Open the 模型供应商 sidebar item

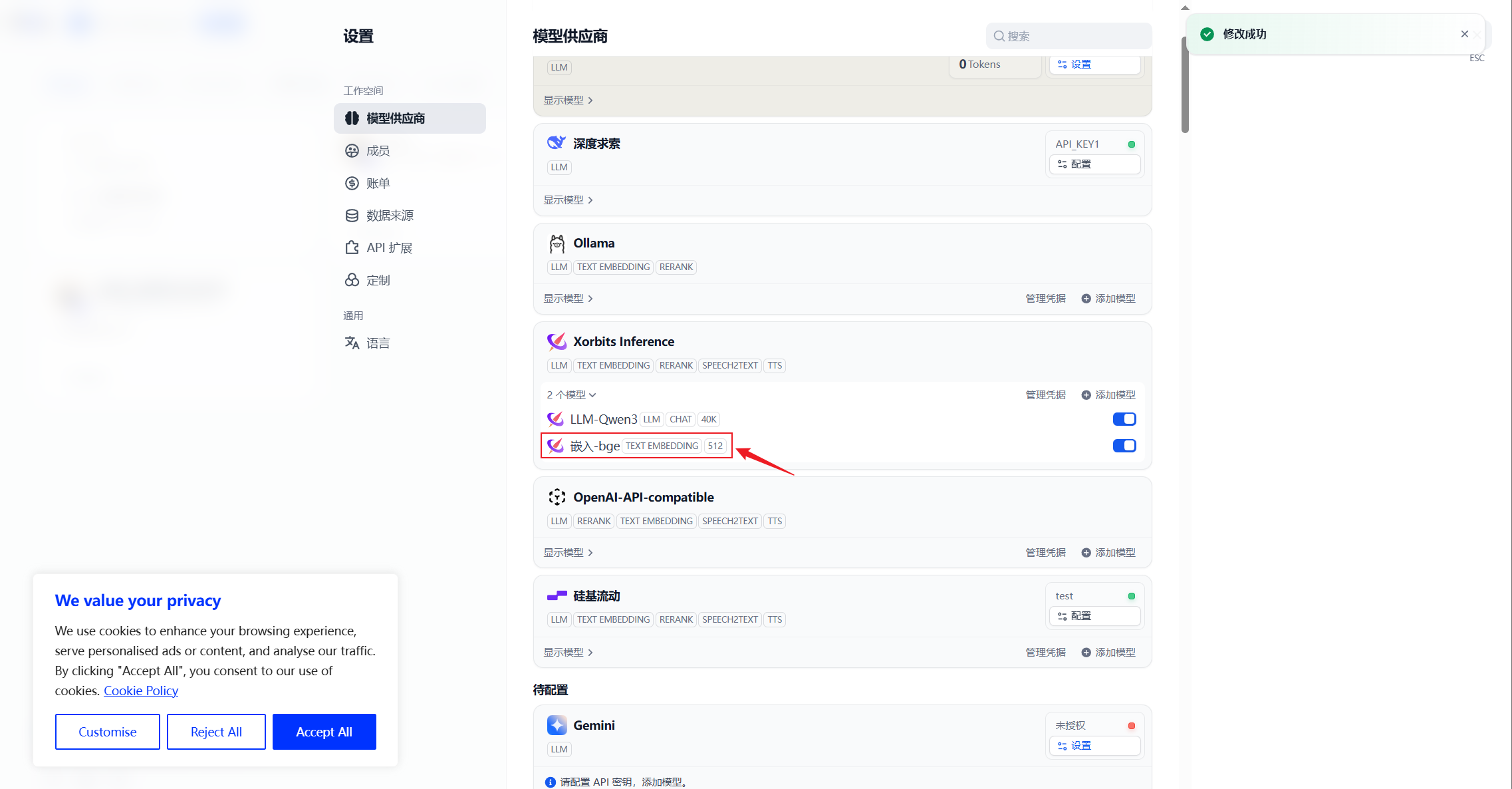410,118
